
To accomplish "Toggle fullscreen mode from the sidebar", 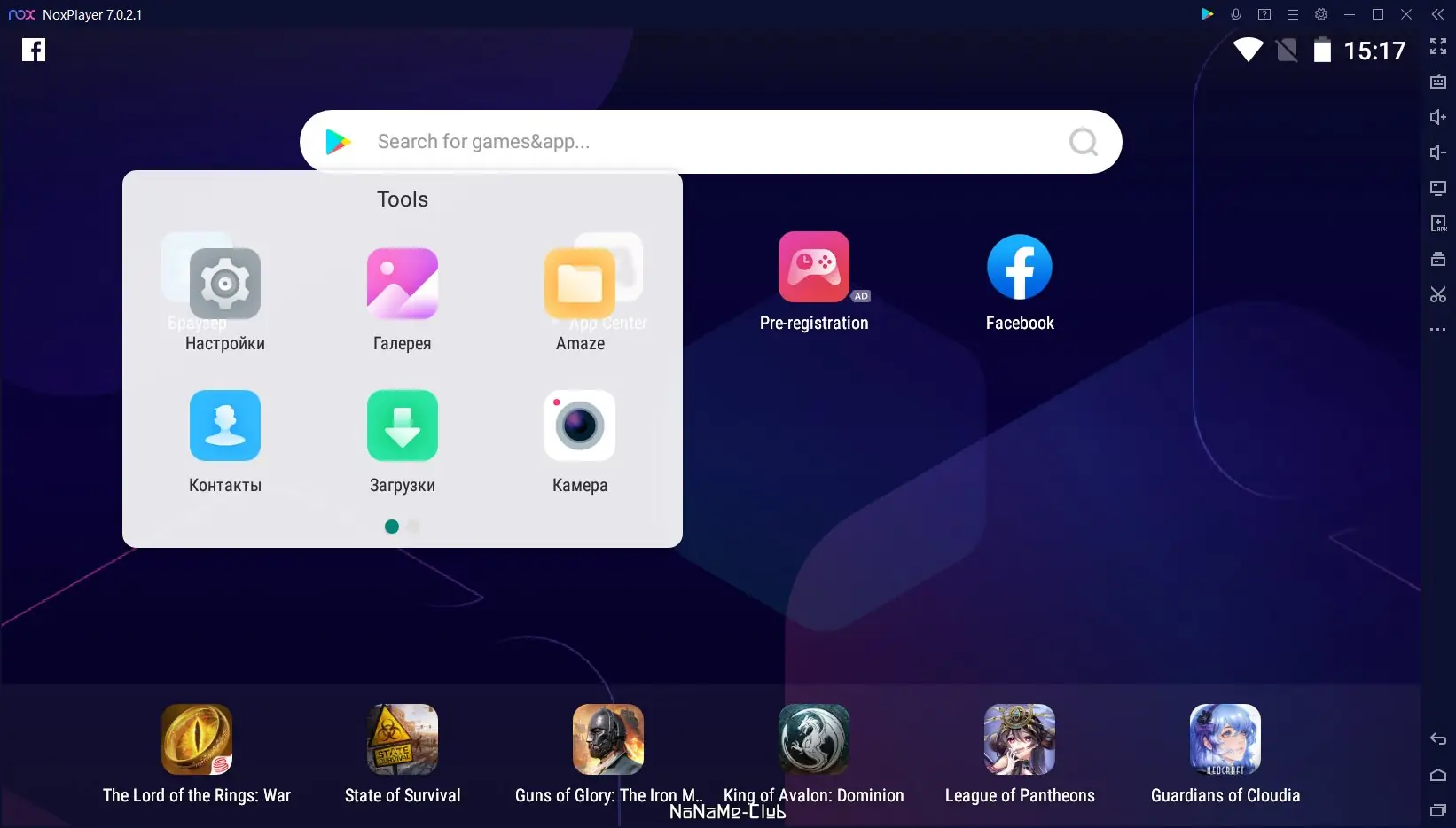I will tap(1438, 46).
